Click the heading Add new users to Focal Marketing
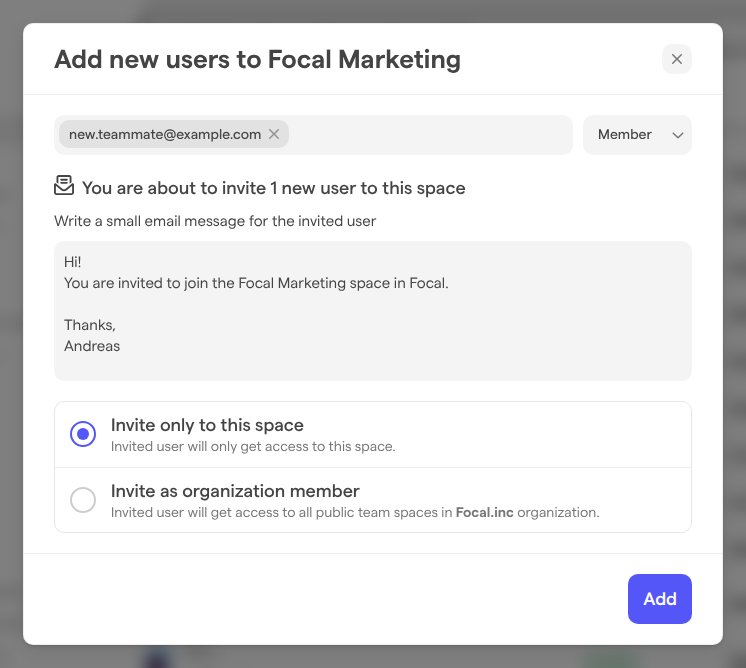The image size is (746, 668). [257, 59]
